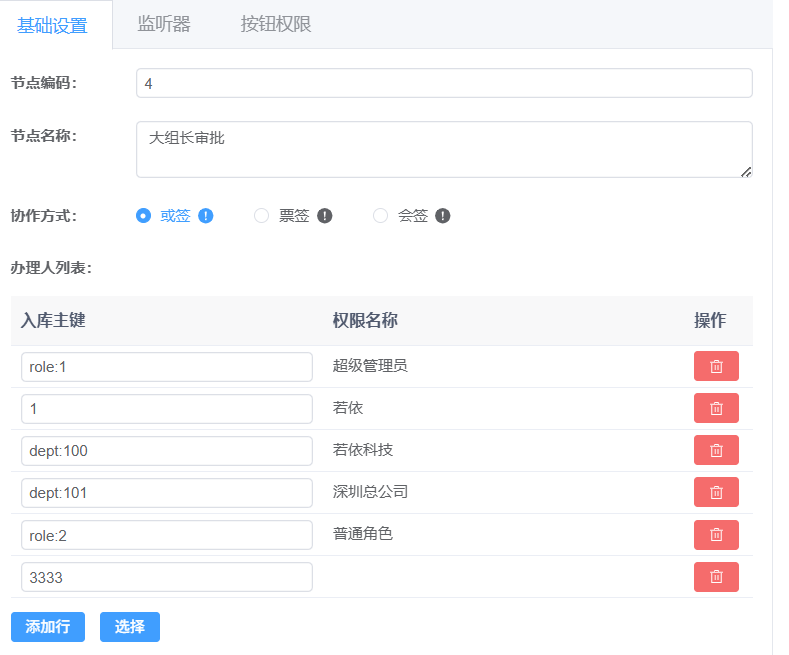Remove the dept:100 若依科技 row

(x=716, y=450)
